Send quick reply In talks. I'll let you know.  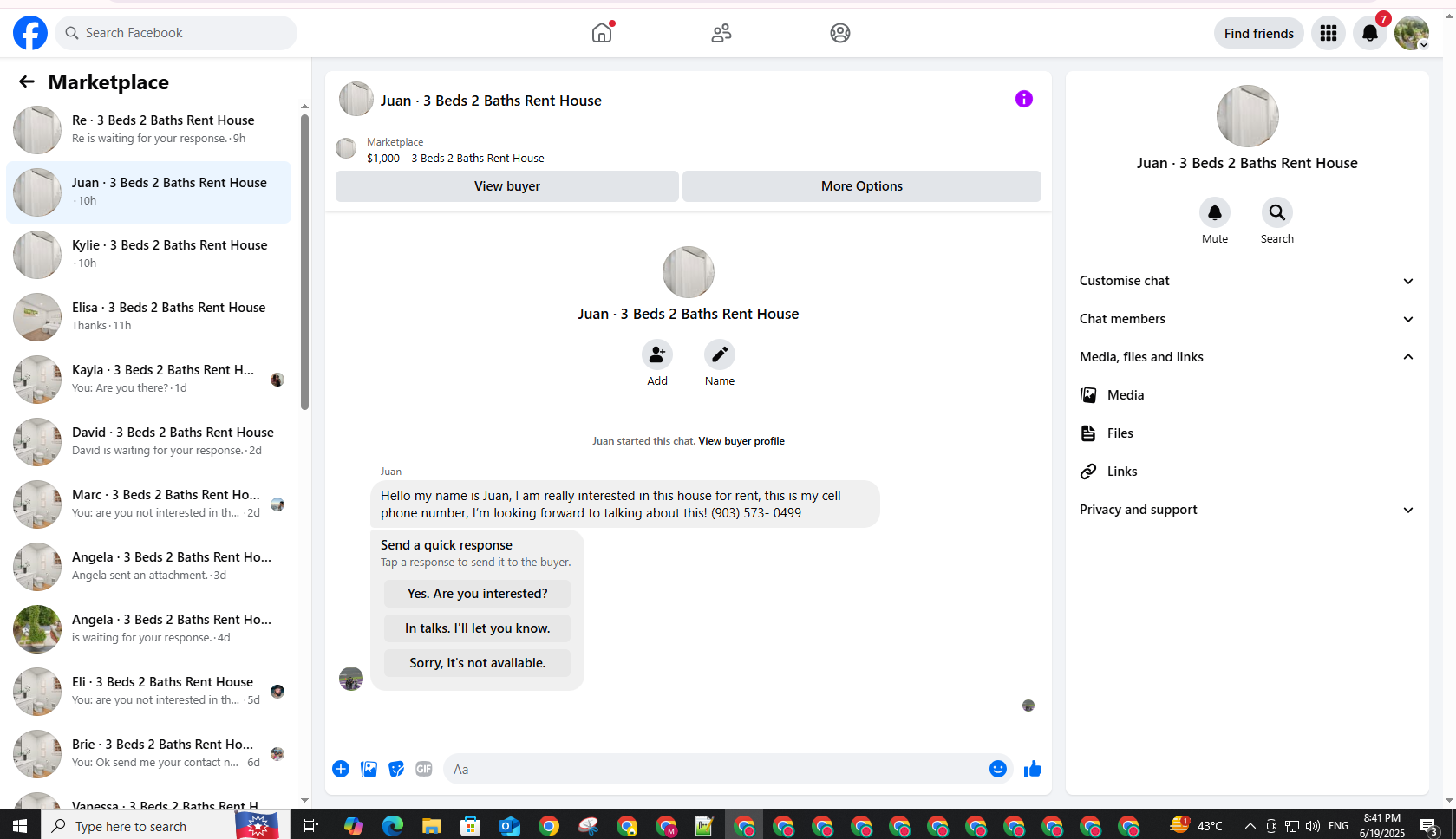(477, 628)
